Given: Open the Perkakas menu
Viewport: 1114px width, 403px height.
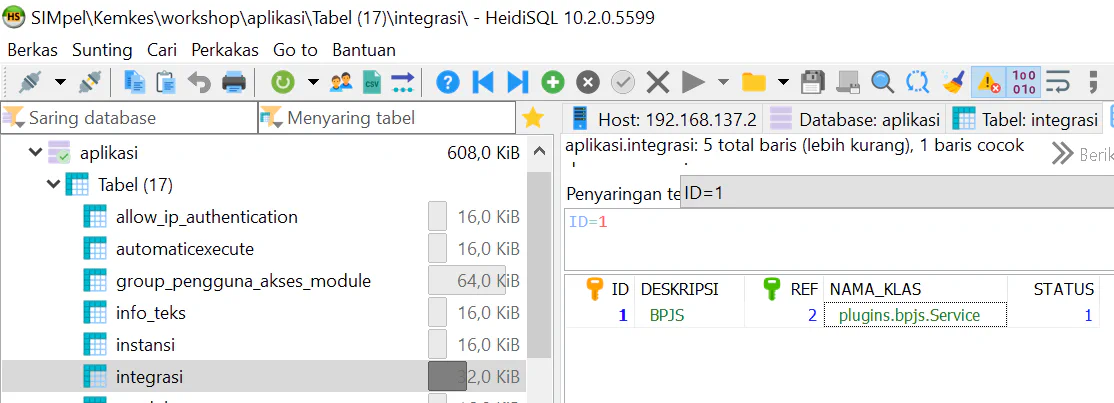Looking at the screenshot, I should click(225, 50).
